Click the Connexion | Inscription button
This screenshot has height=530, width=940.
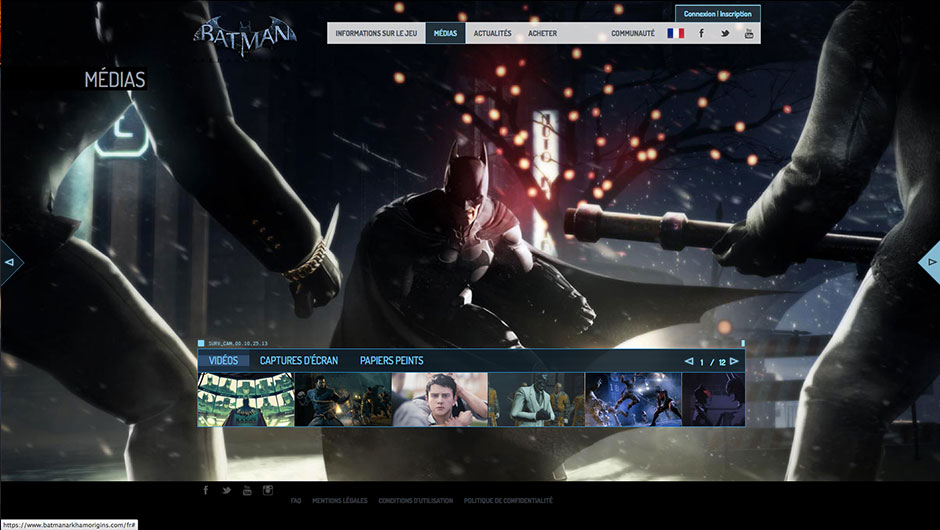coord(718,14)
